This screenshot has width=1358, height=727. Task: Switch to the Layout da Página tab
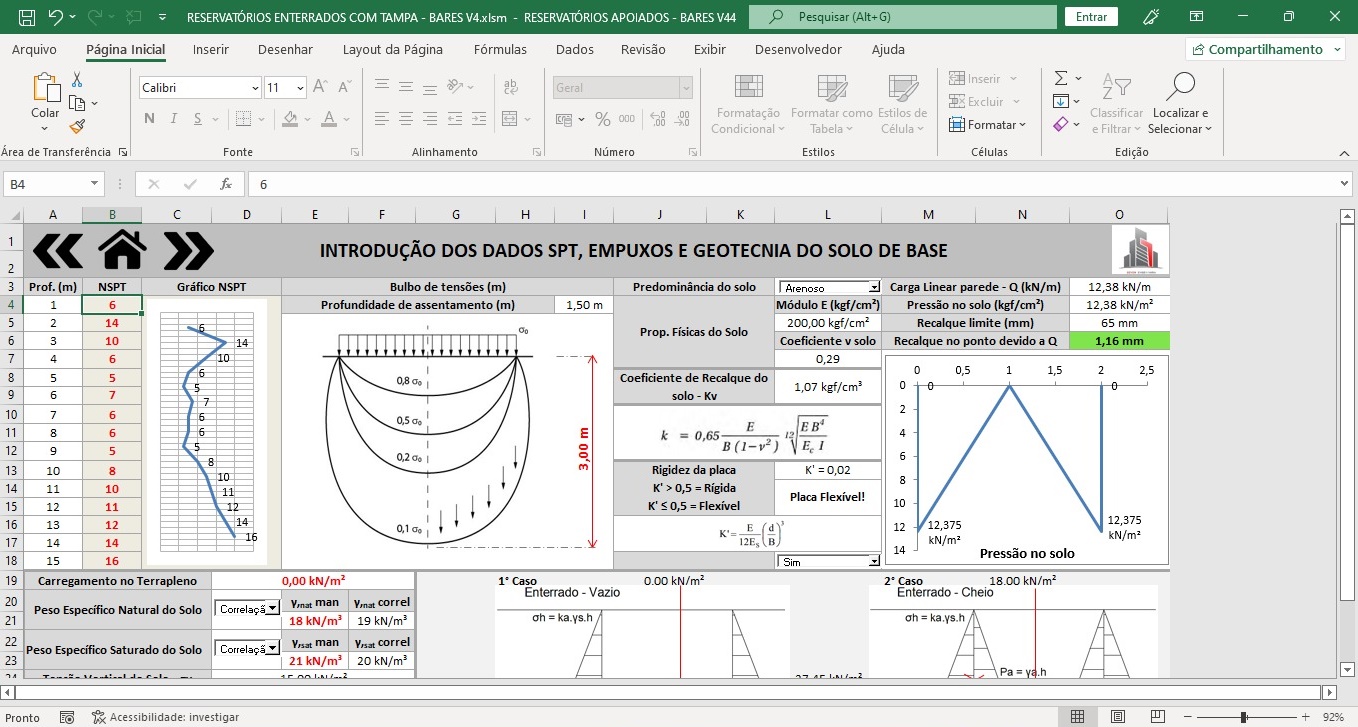click(x=392, y=49)
